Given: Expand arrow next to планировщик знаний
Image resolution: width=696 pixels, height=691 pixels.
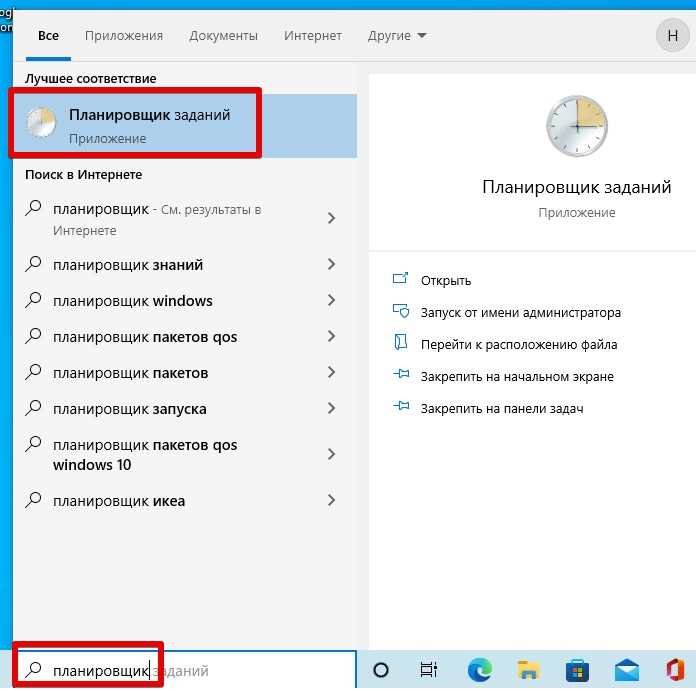Looking at the screenshot, I should tap(331, 264).
